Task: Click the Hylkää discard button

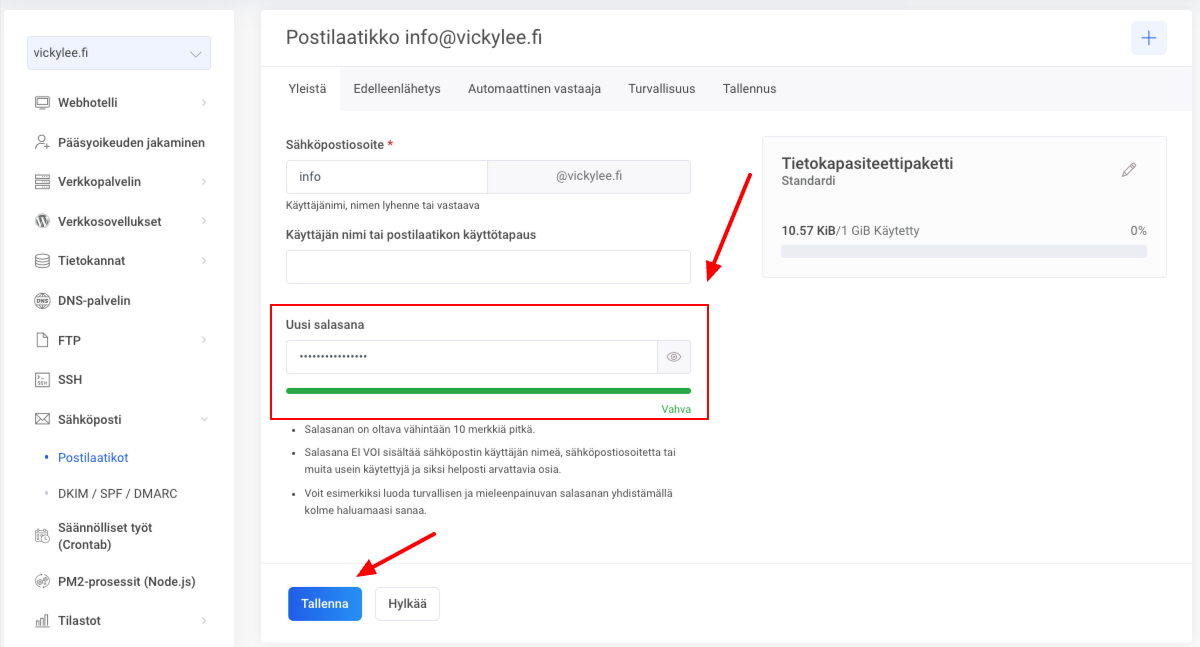Action: coord(407,603)
